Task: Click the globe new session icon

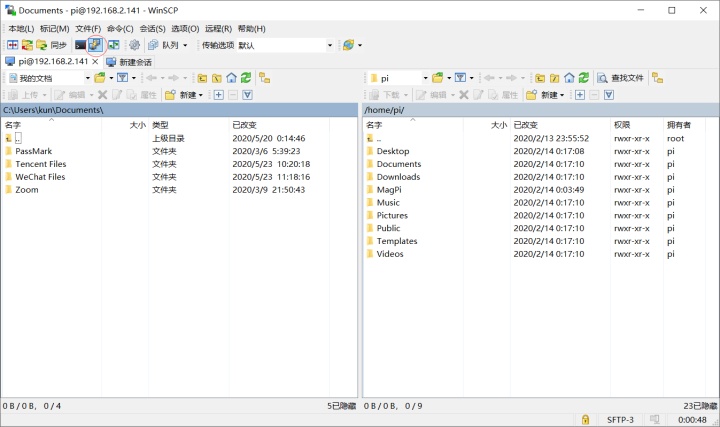Action: 349,45
